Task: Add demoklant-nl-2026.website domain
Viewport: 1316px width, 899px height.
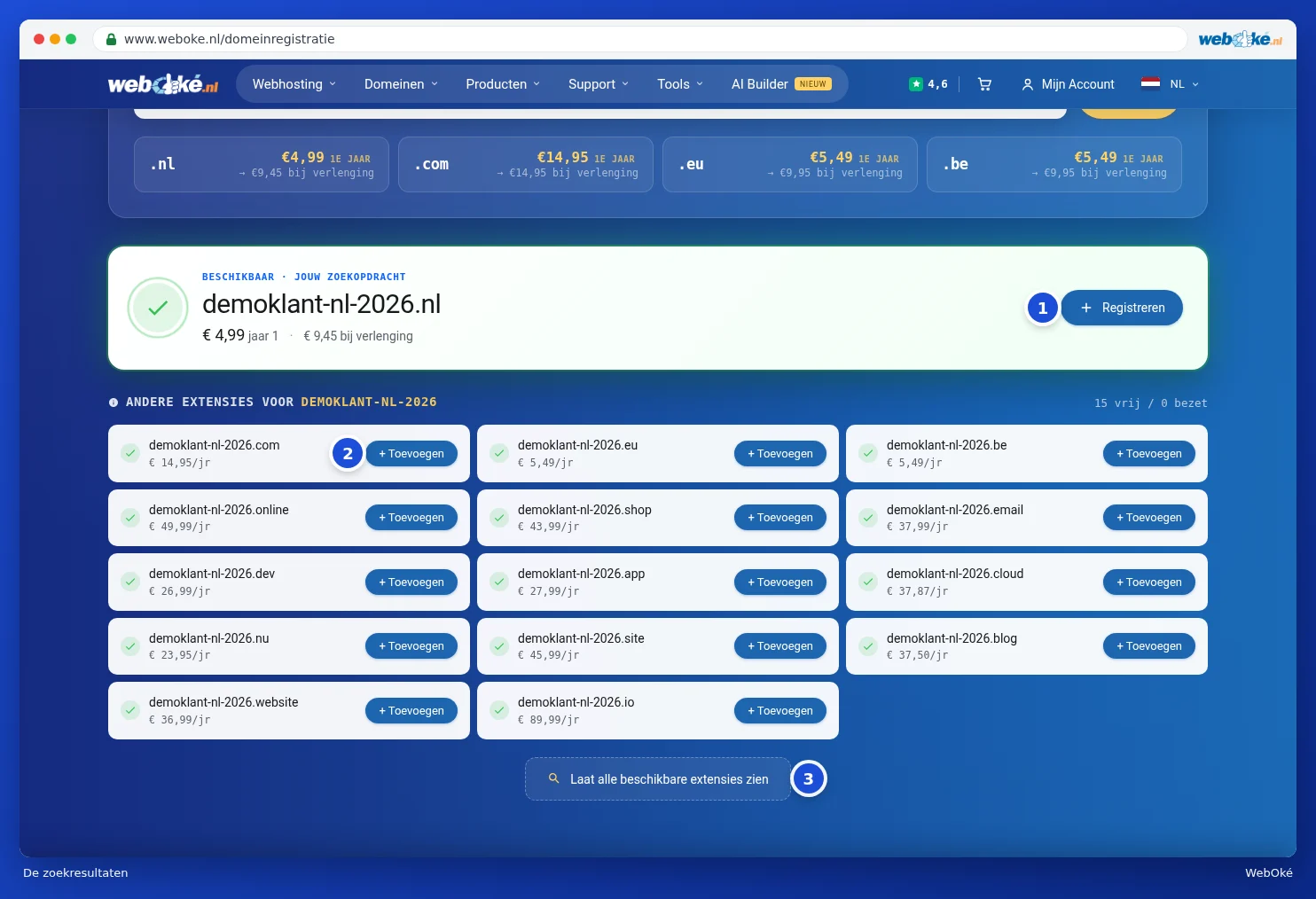Action: click(x=411, y=710)
